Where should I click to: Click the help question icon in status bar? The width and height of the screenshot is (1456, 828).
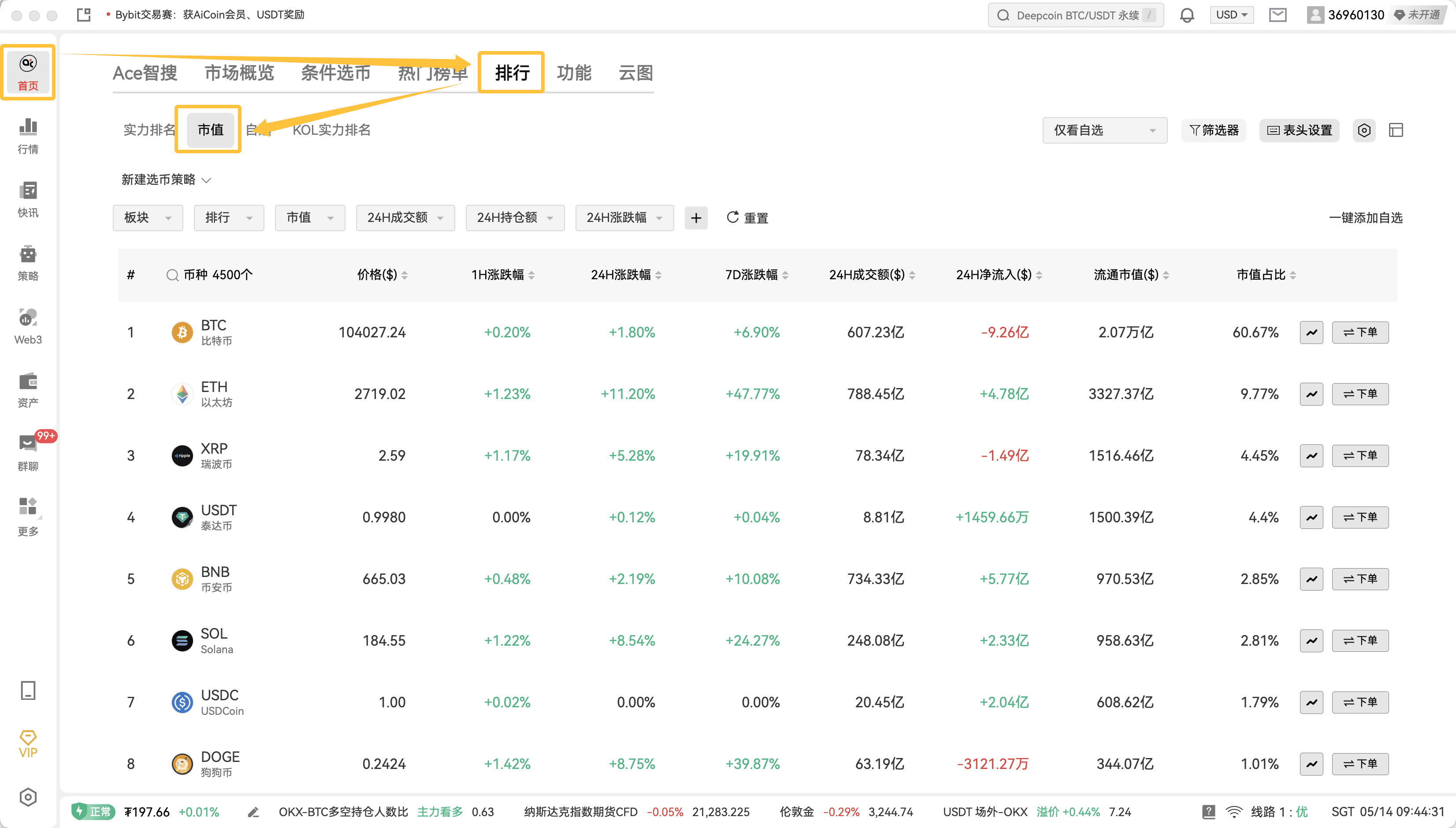tap(1208, 812)
